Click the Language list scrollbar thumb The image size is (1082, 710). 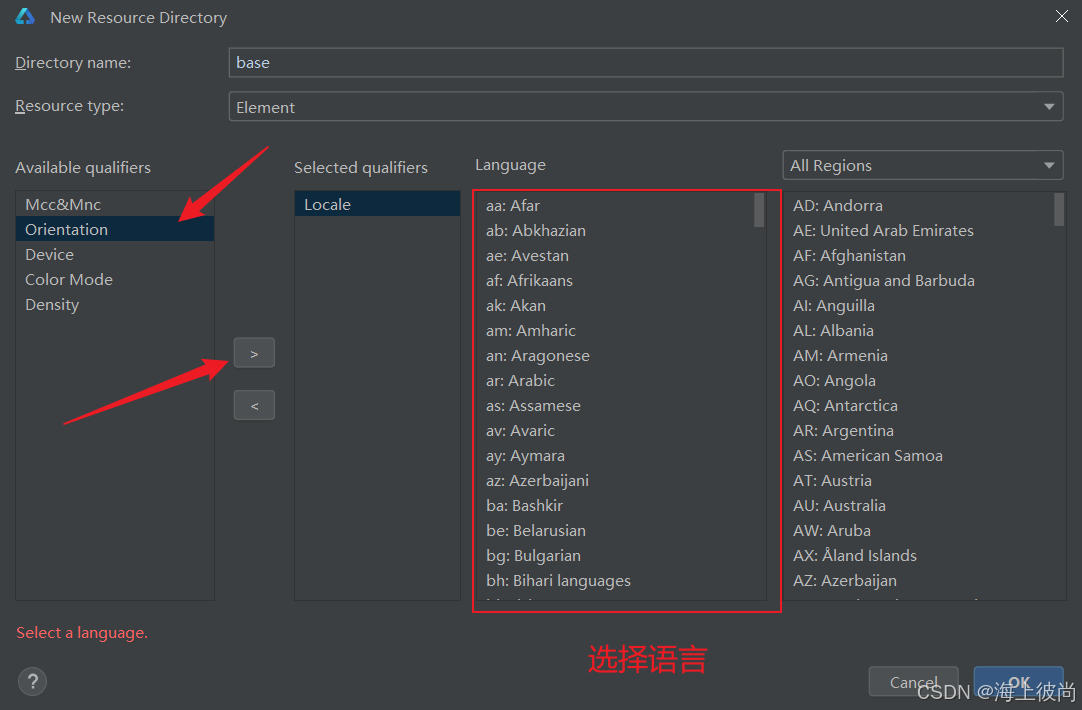click(x=759, y=210)
